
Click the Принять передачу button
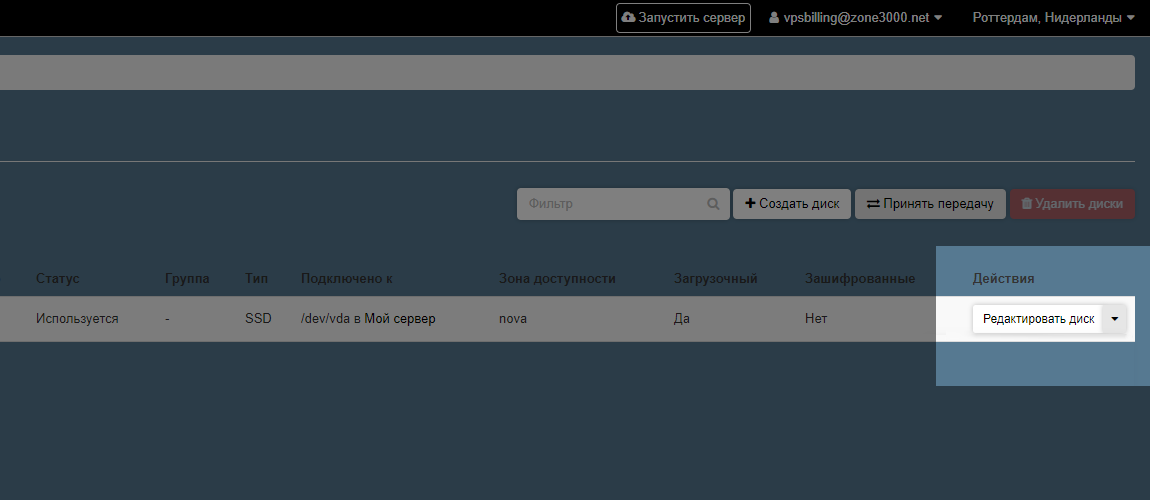pyautogui.click(x=930, y=204)
